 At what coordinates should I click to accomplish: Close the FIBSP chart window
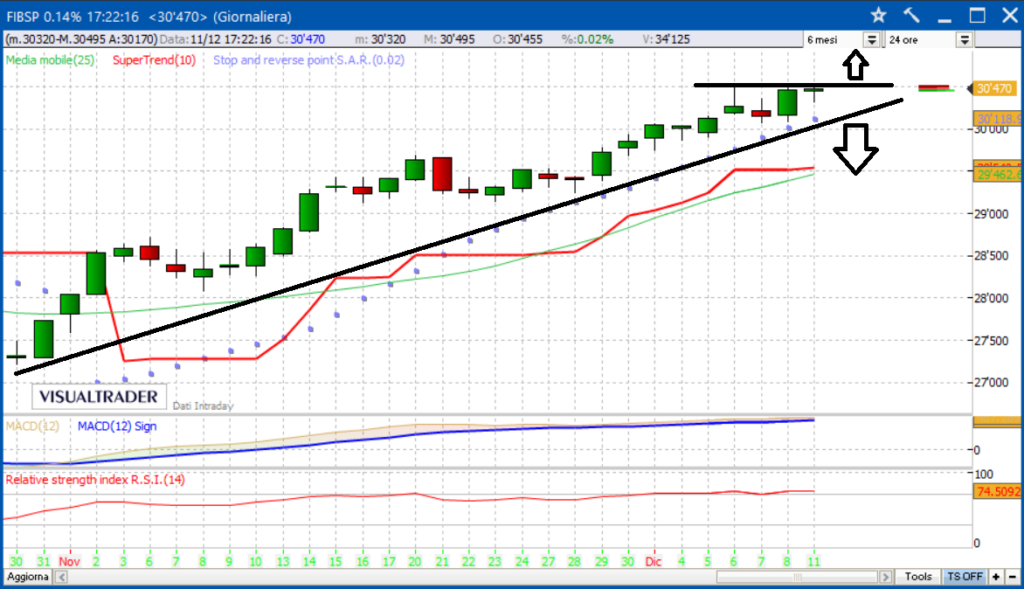pyautogui.click(x=1009, y=15)
